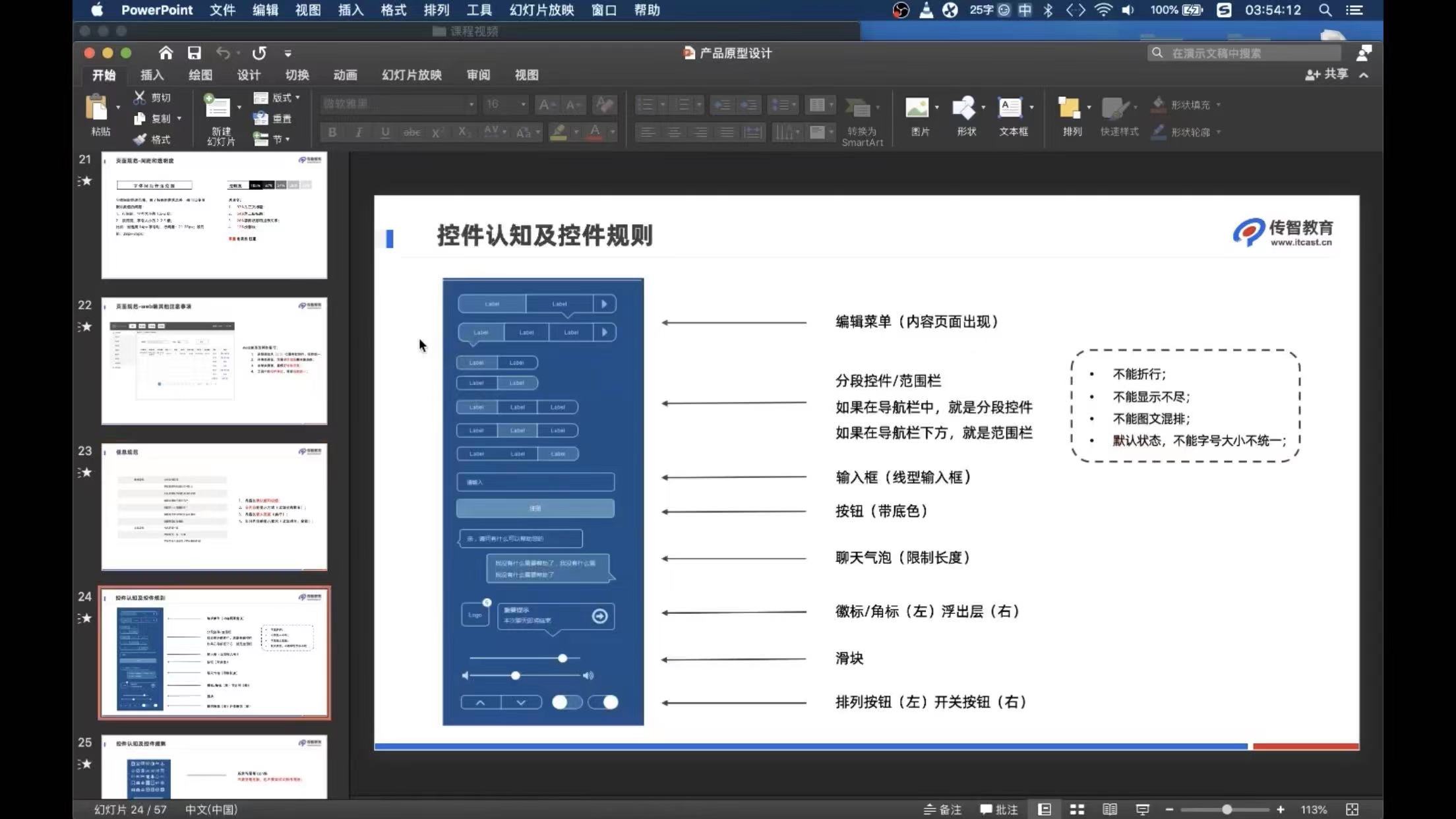This screenshot has height=819, width=1456.
Task: Click the 批注 comments button
Action: coord(999,809)
